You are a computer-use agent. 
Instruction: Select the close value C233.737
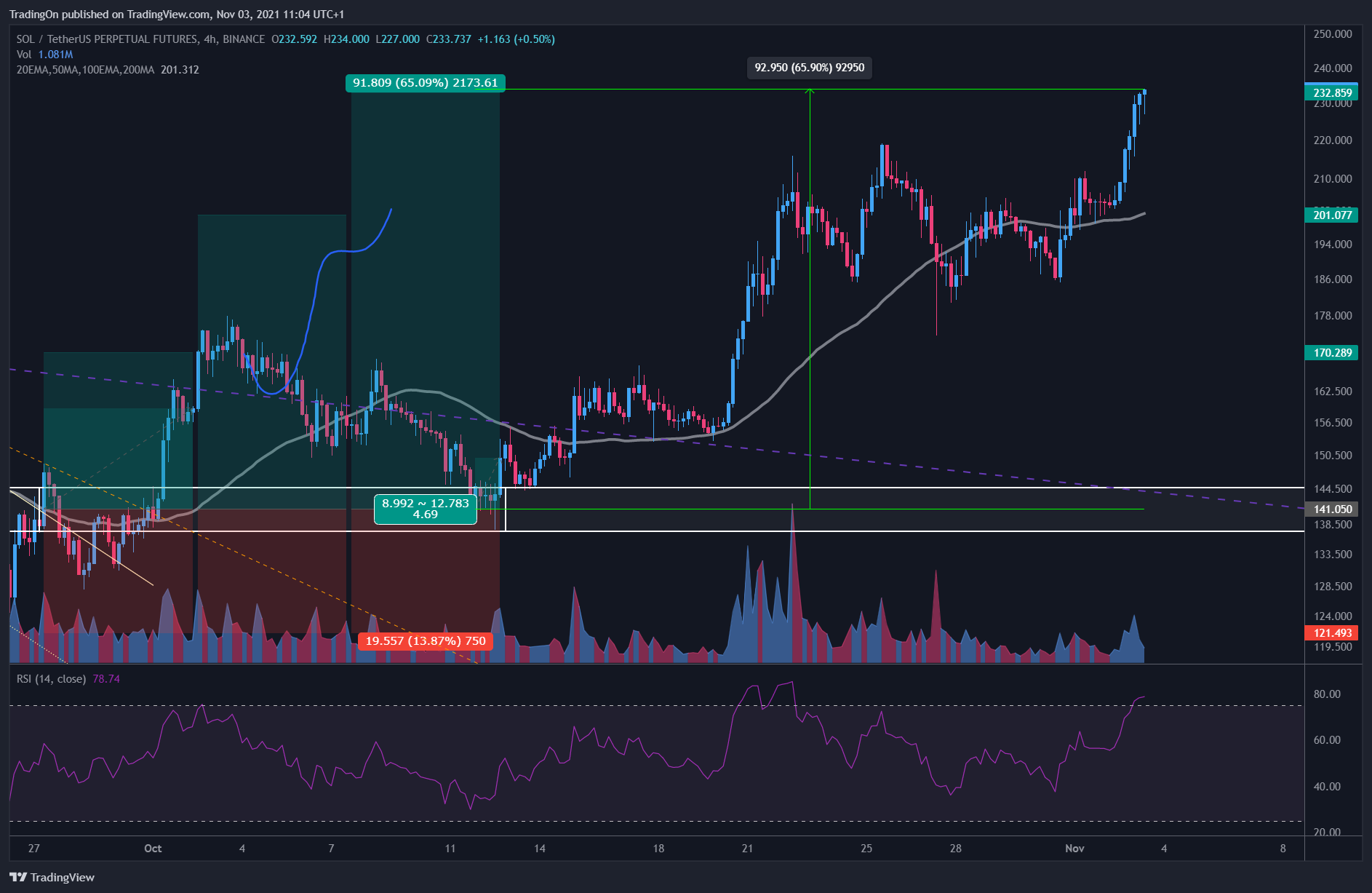448,39
